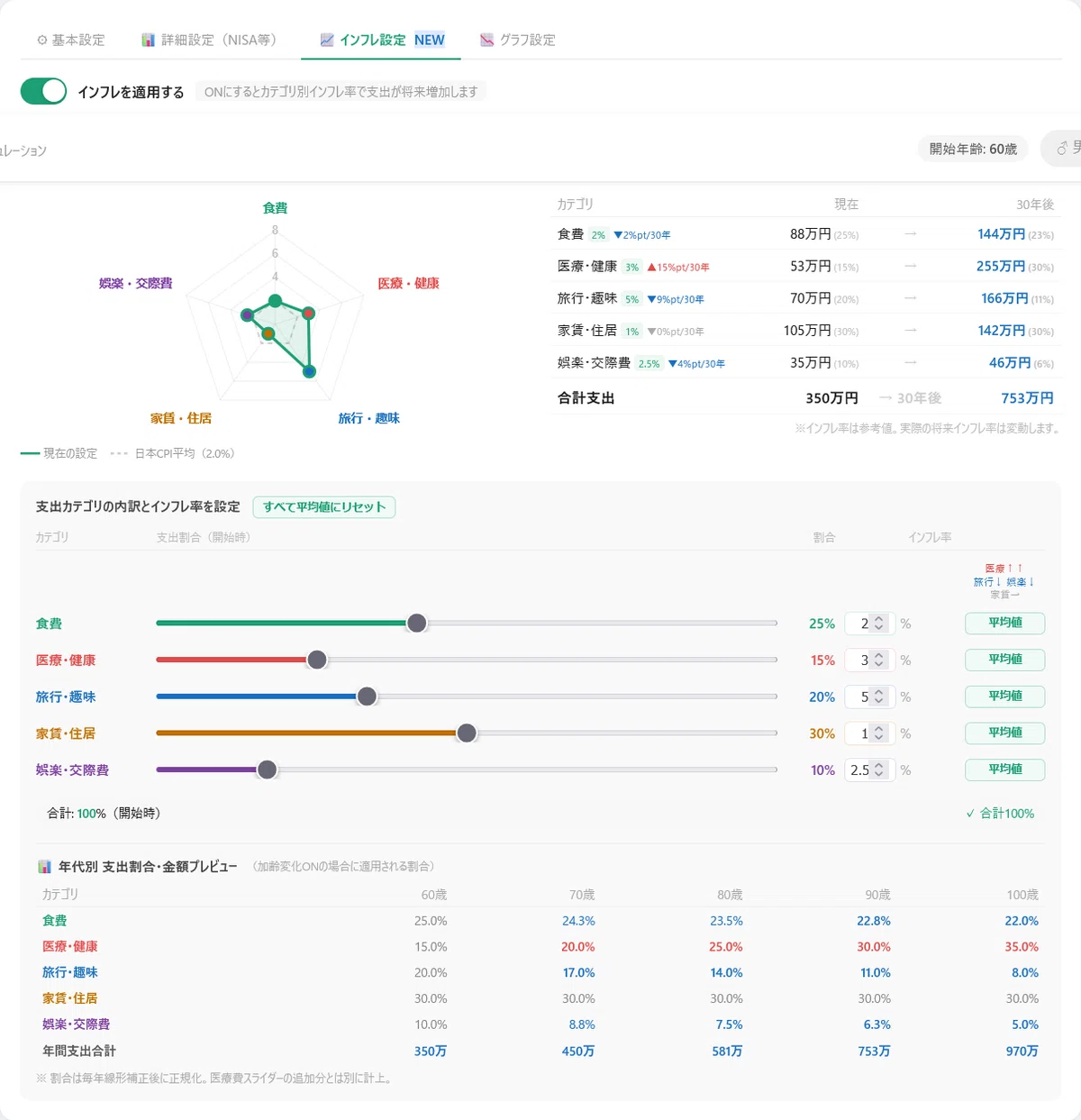
Task: Click the ▲15%pt/30年 indicator for 医療・健康
Action: tap(678, 268)
